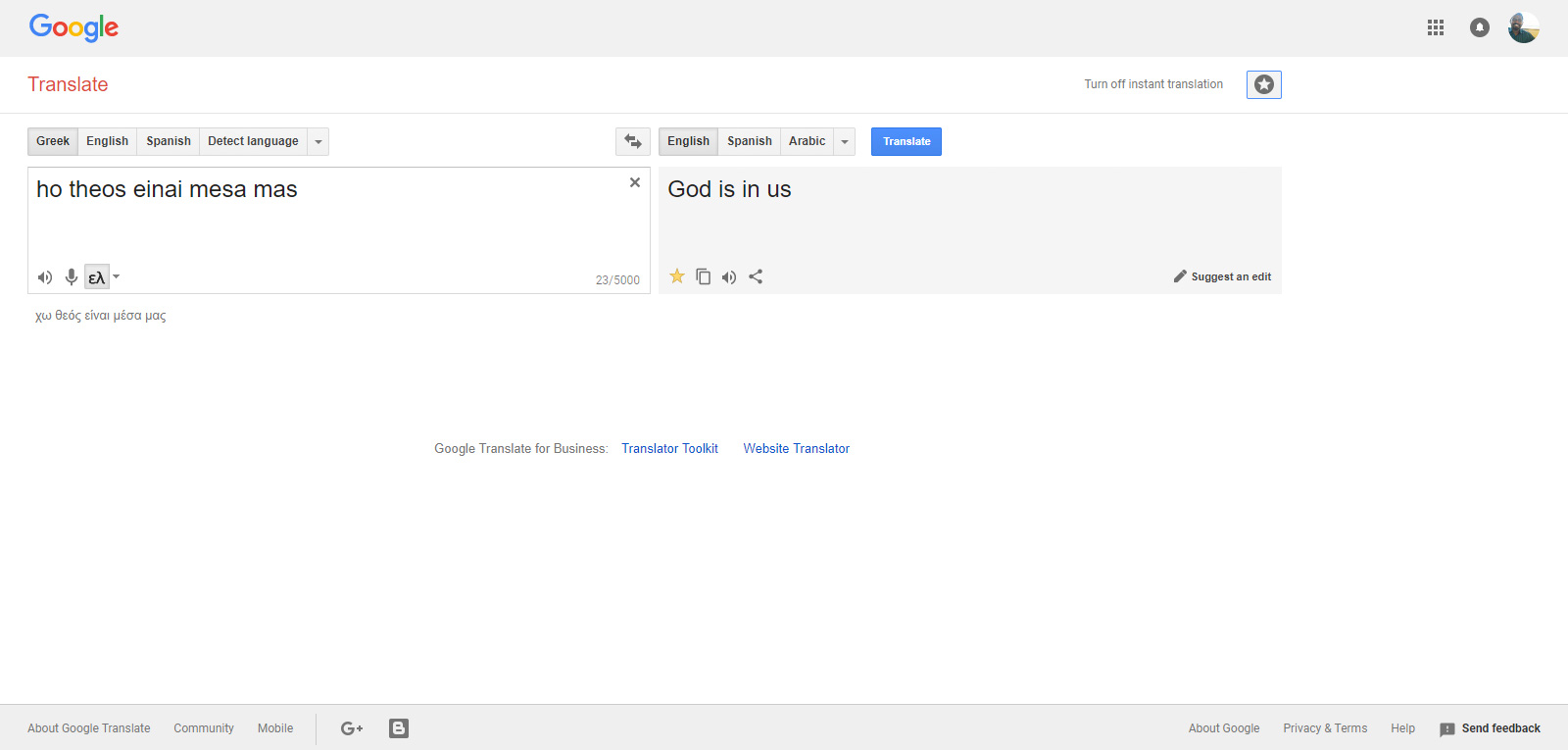Activate microphone voice input

point(72,277)
